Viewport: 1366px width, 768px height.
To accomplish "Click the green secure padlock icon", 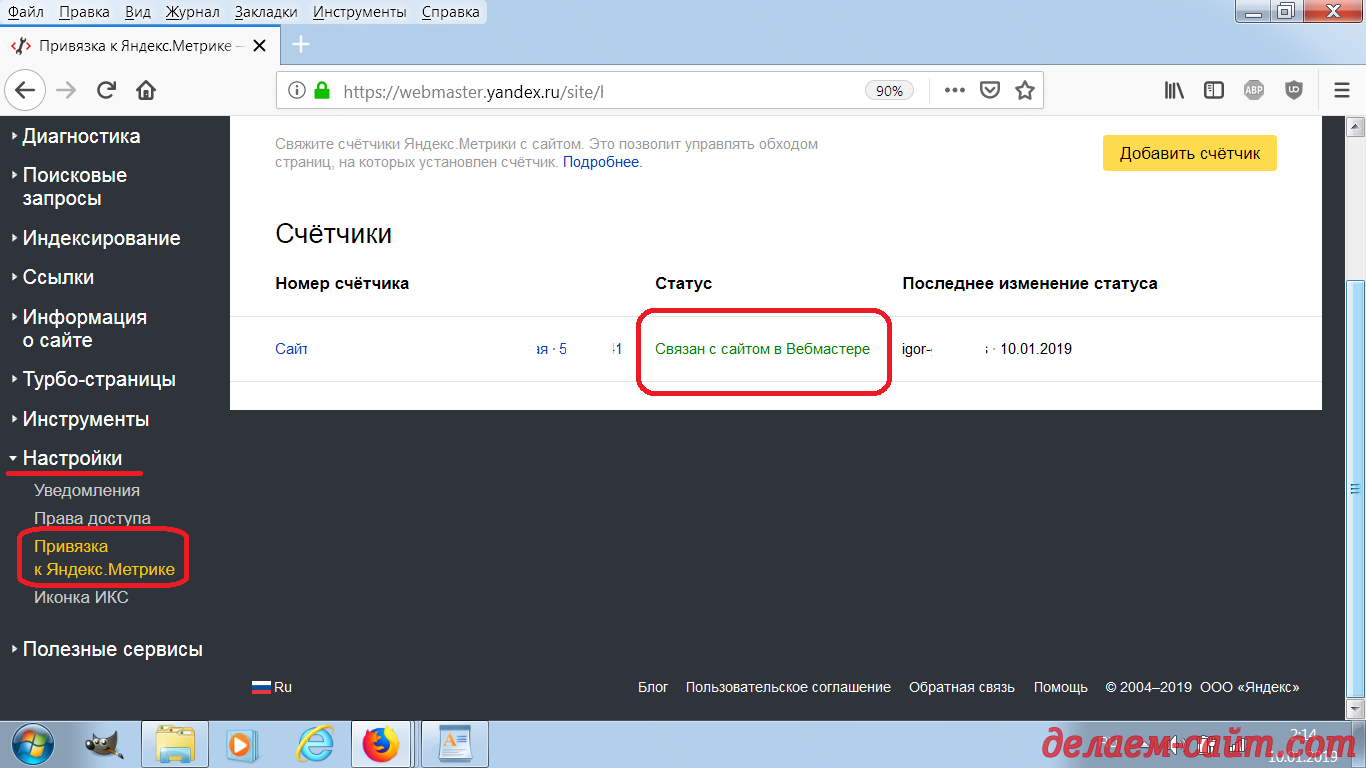I will pyautogui.click(x=322, y=90).
